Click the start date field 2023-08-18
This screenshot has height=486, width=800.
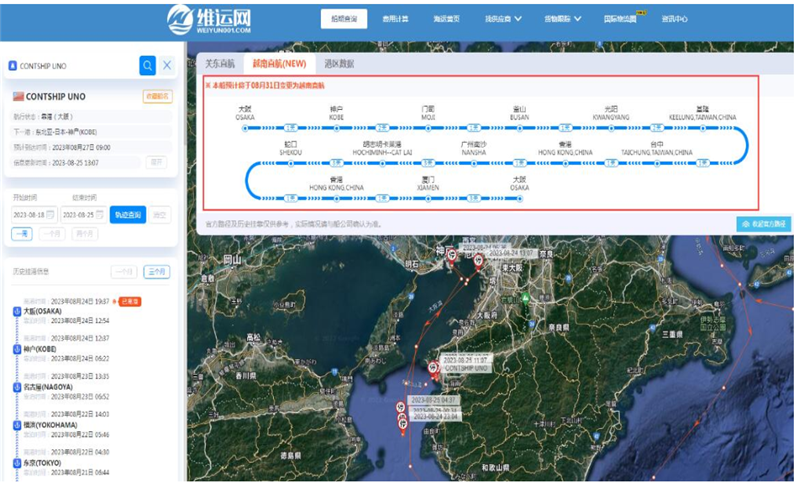click(34, 215)
